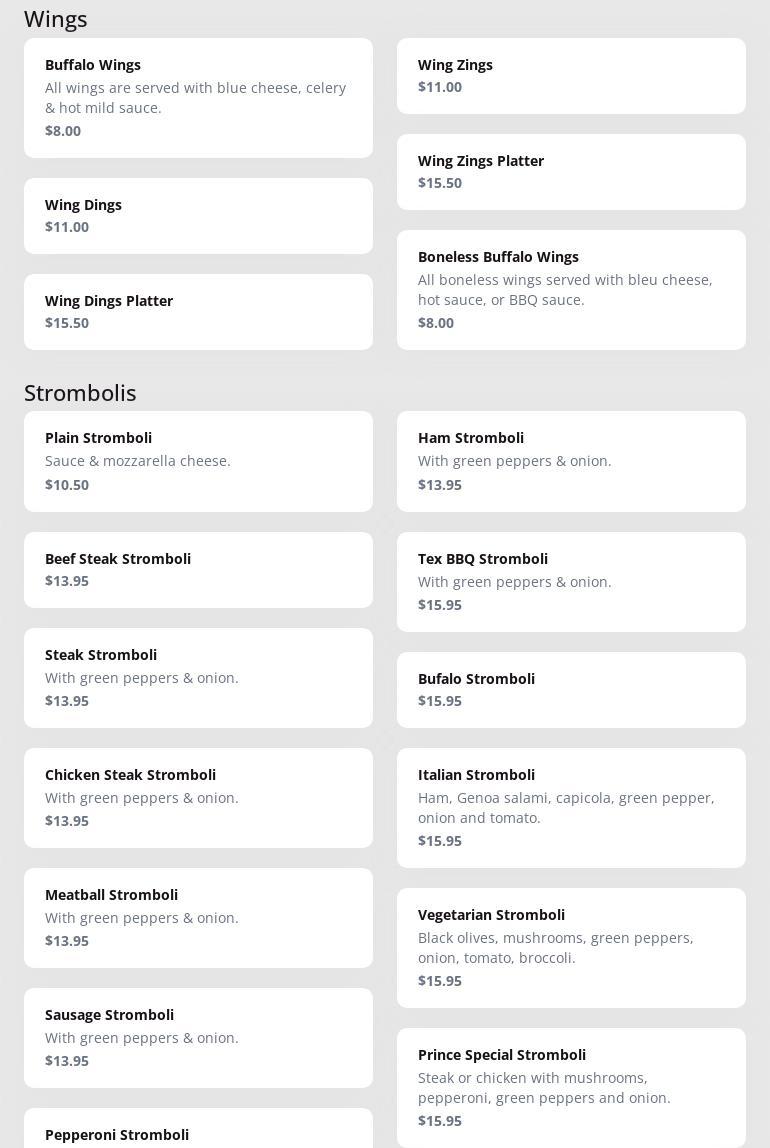
Task: Click the Steak Stromboli card
Action: (198, 678)
